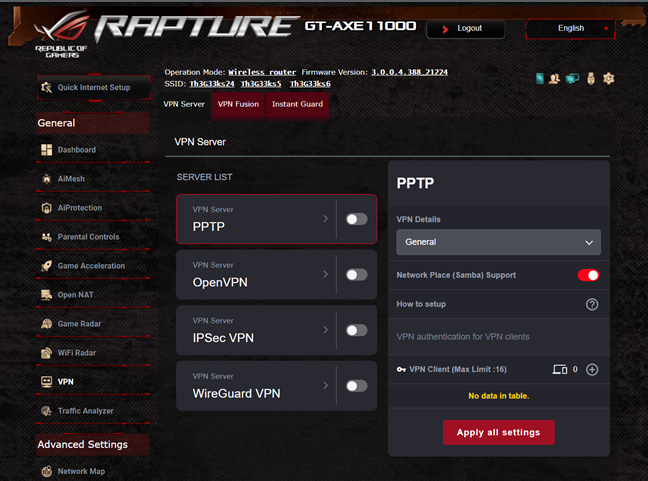
Task: Add a VPN client with plus icon
Action: [592, 369]
